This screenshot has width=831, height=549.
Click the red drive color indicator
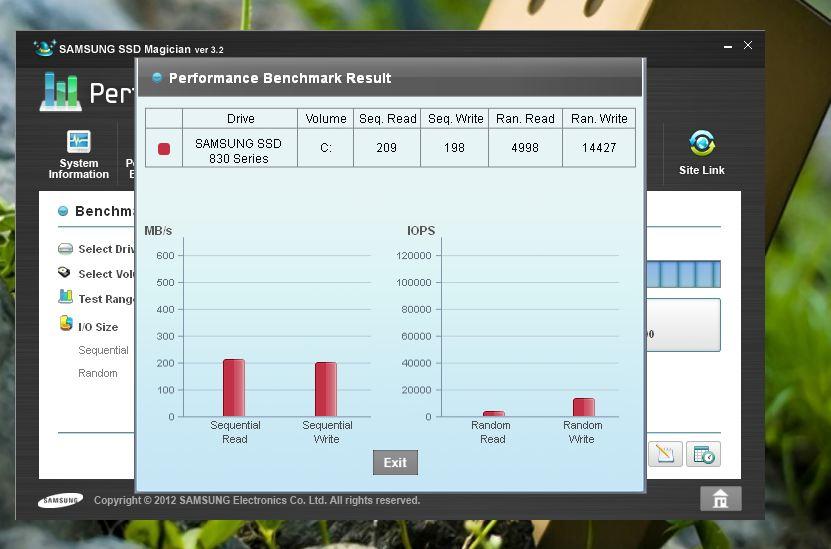pos(164,149)
